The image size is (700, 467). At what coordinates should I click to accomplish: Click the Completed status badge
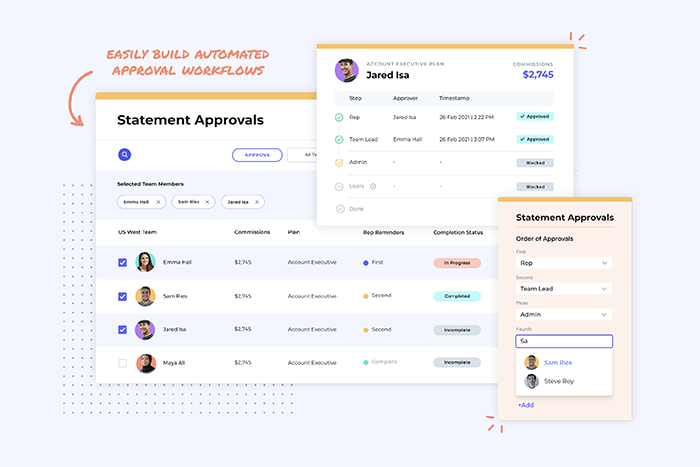tap(457, 296)
